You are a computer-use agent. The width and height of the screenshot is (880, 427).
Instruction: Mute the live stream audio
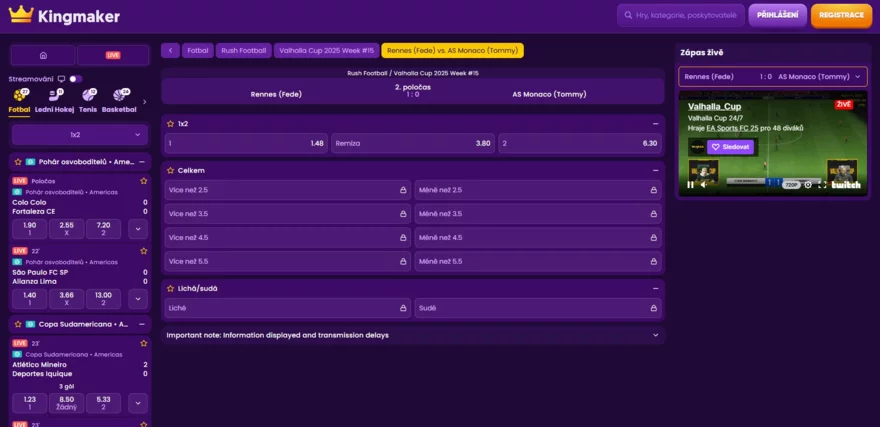click(x=704, y=185)
